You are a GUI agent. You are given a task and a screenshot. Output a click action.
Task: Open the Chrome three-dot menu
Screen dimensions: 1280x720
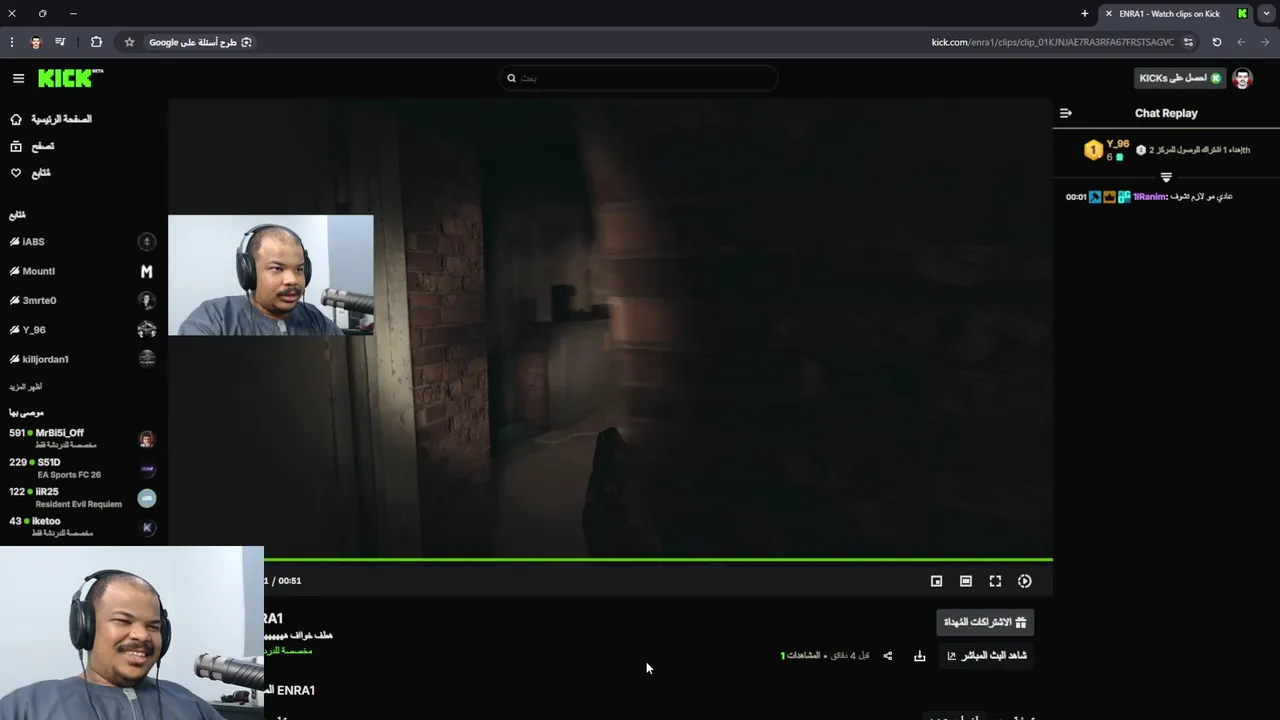(12, 42)
